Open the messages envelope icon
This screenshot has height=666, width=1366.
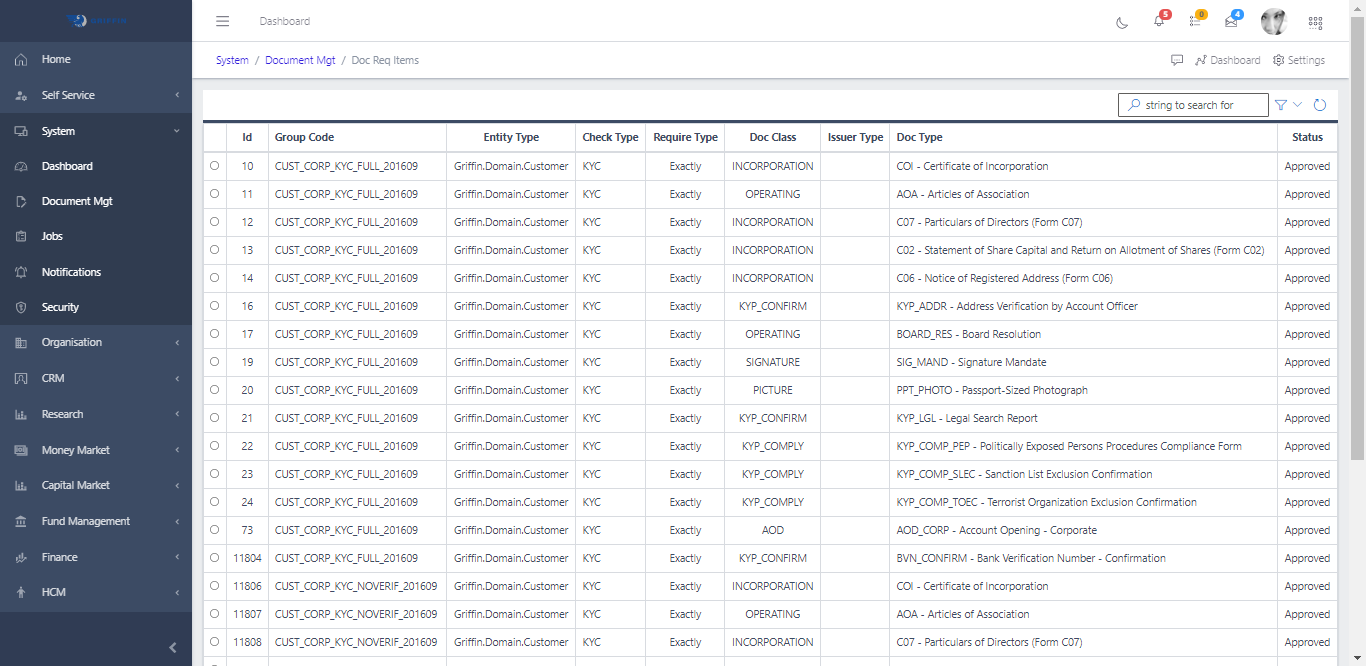point(1231,22)
